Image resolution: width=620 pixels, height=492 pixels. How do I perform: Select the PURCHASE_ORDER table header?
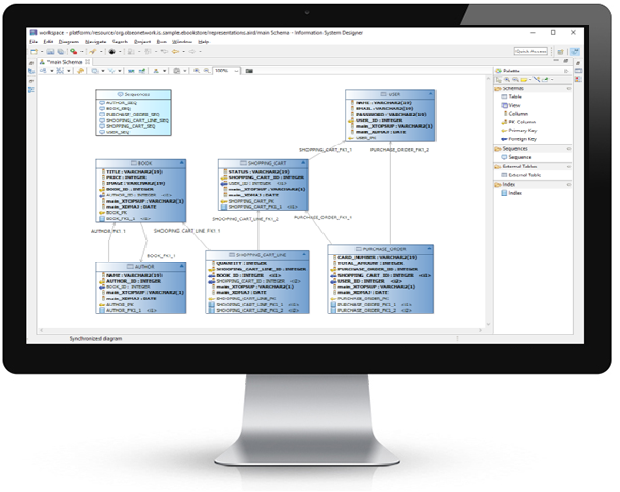(x=381, y=248)
